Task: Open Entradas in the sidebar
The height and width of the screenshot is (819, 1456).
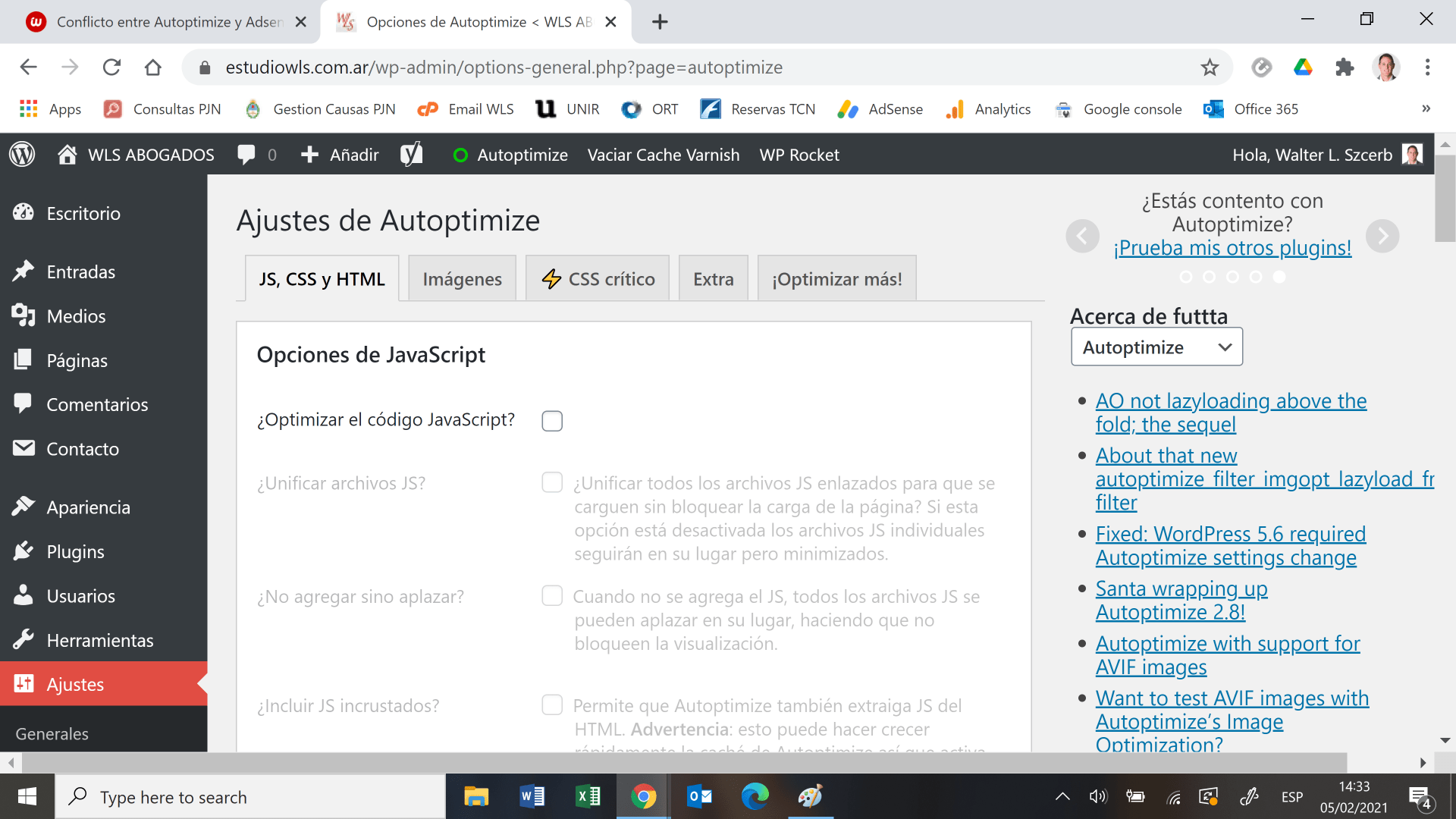Action: 103,271
